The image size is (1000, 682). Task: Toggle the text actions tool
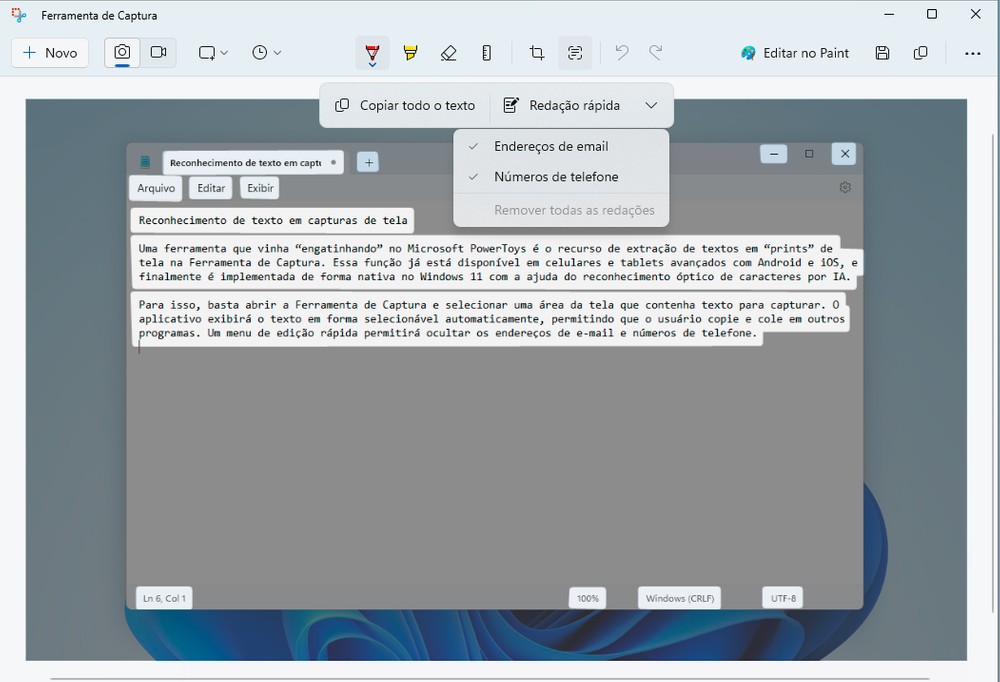pyautogui.click(x=575, y=53)
